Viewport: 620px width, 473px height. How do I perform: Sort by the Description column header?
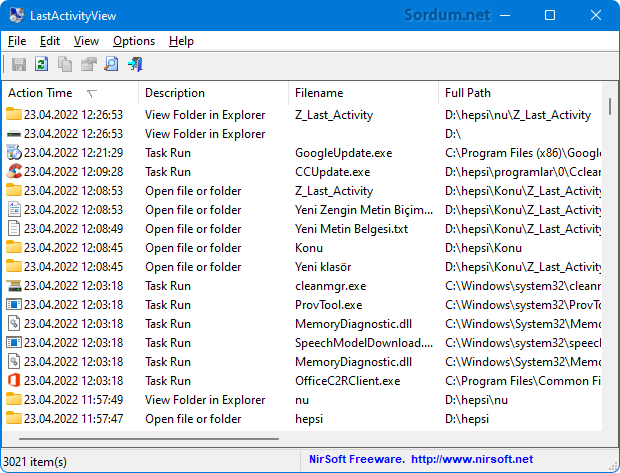(214, 93)
